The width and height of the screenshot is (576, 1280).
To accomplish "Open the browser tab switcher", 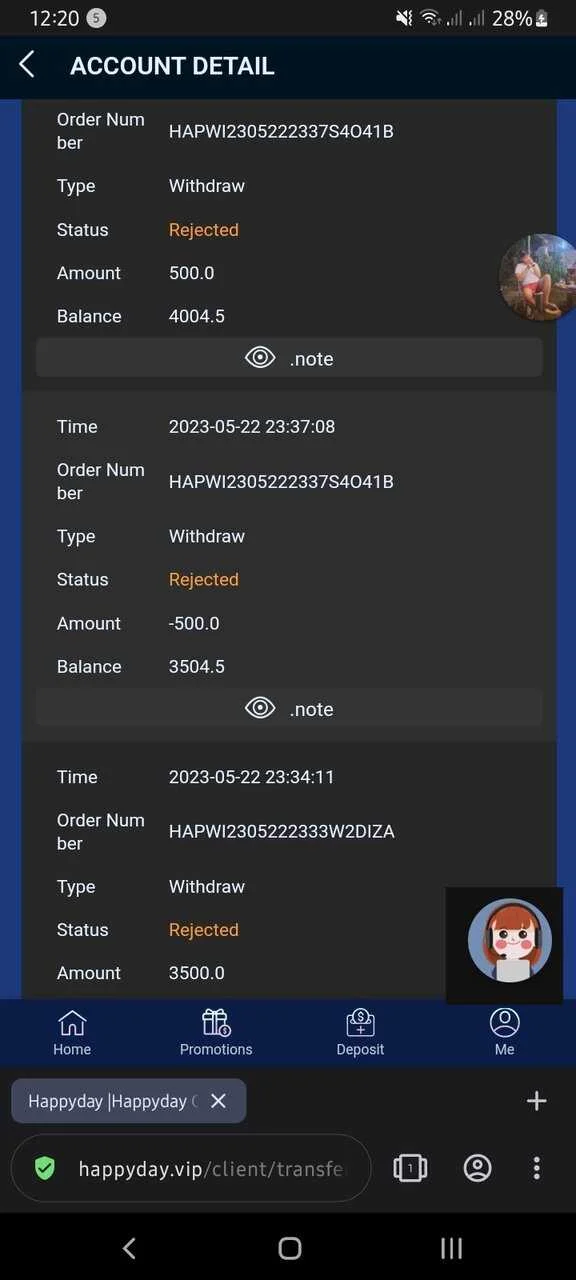I will click(x=410, y=1168).
